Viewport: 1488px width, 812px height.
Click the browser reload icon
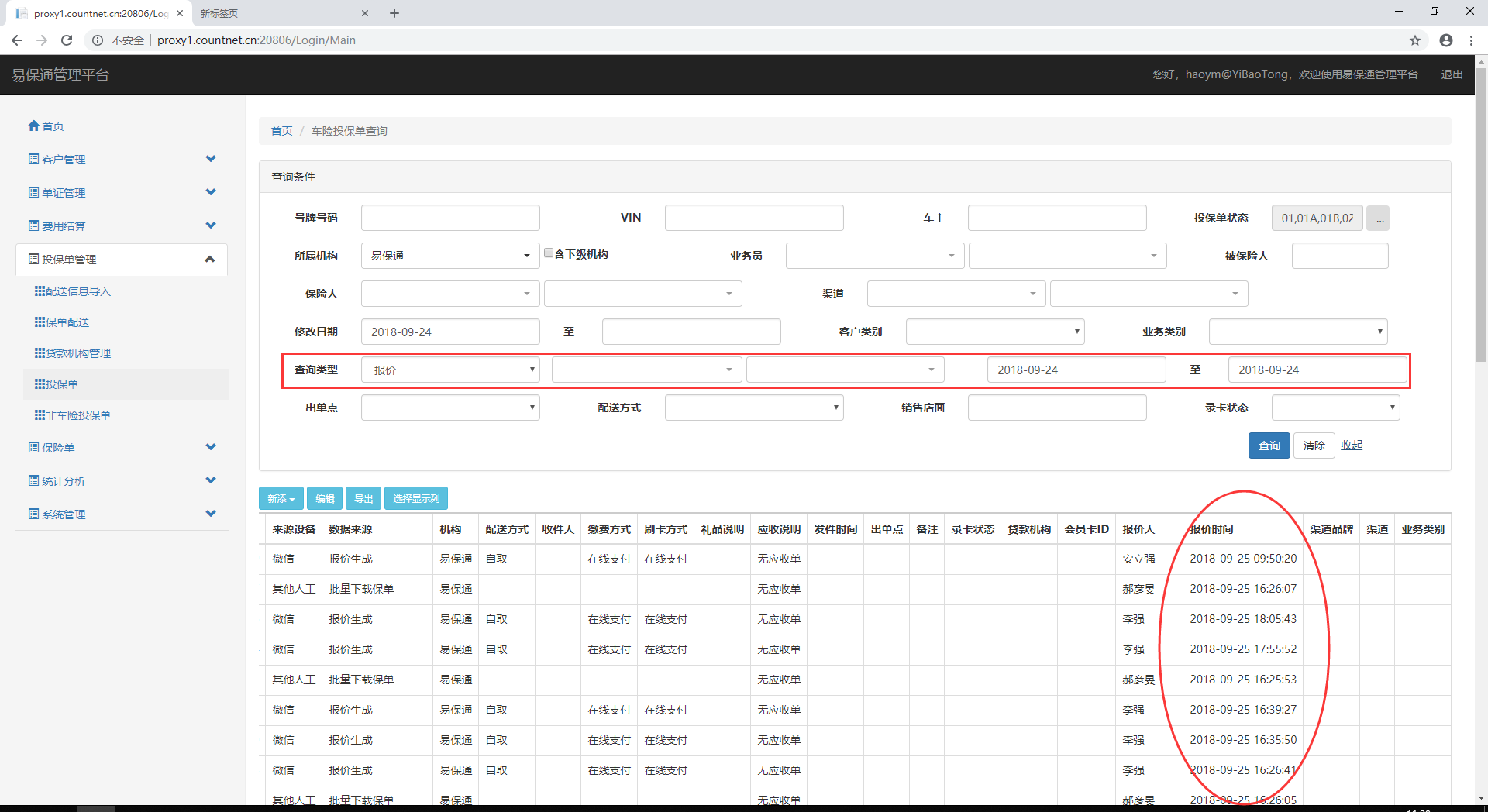(x=67, y=40)
